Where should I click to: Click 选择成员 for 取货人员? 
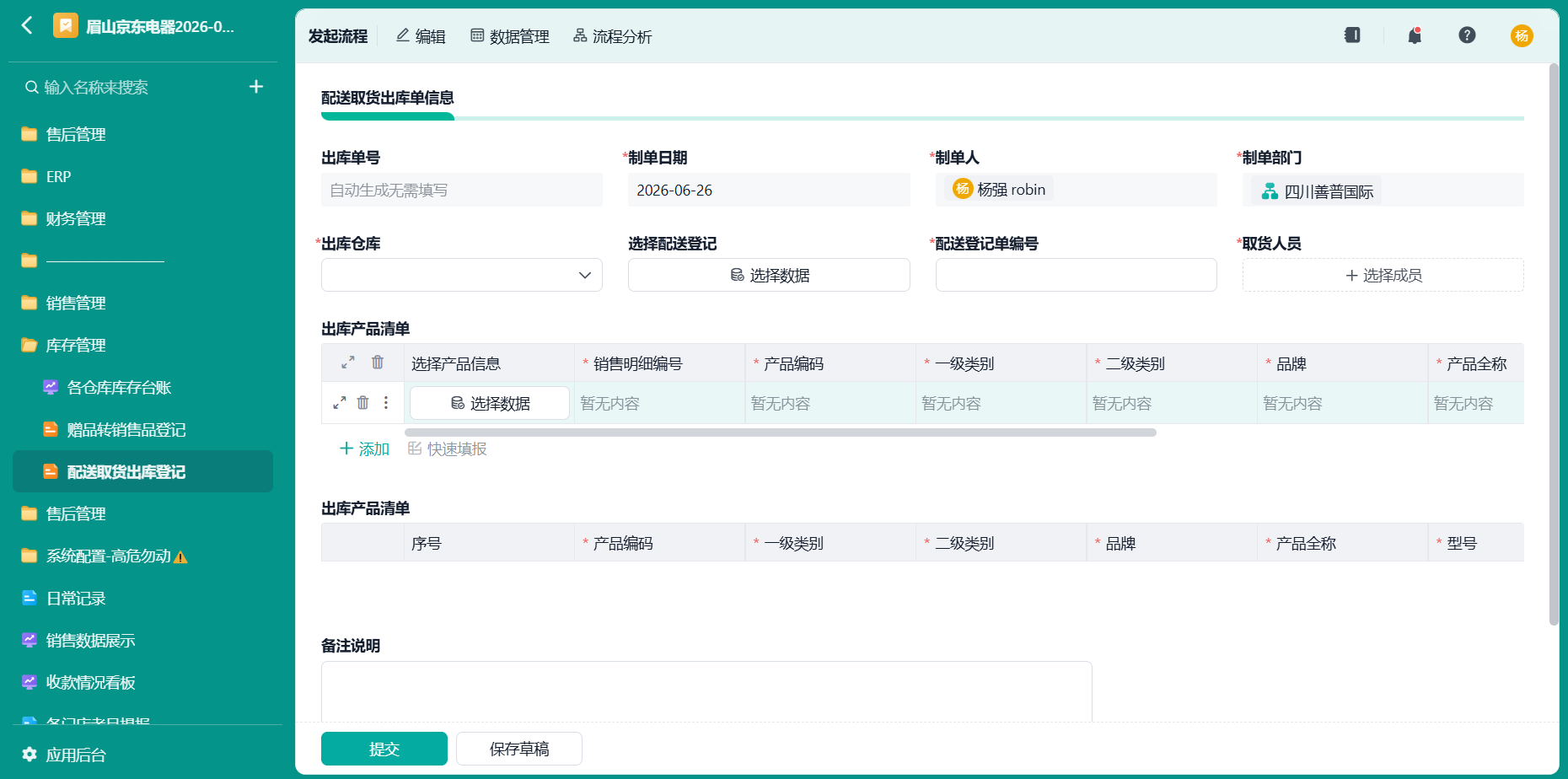pyautogui.click(x=1383, y=275)
